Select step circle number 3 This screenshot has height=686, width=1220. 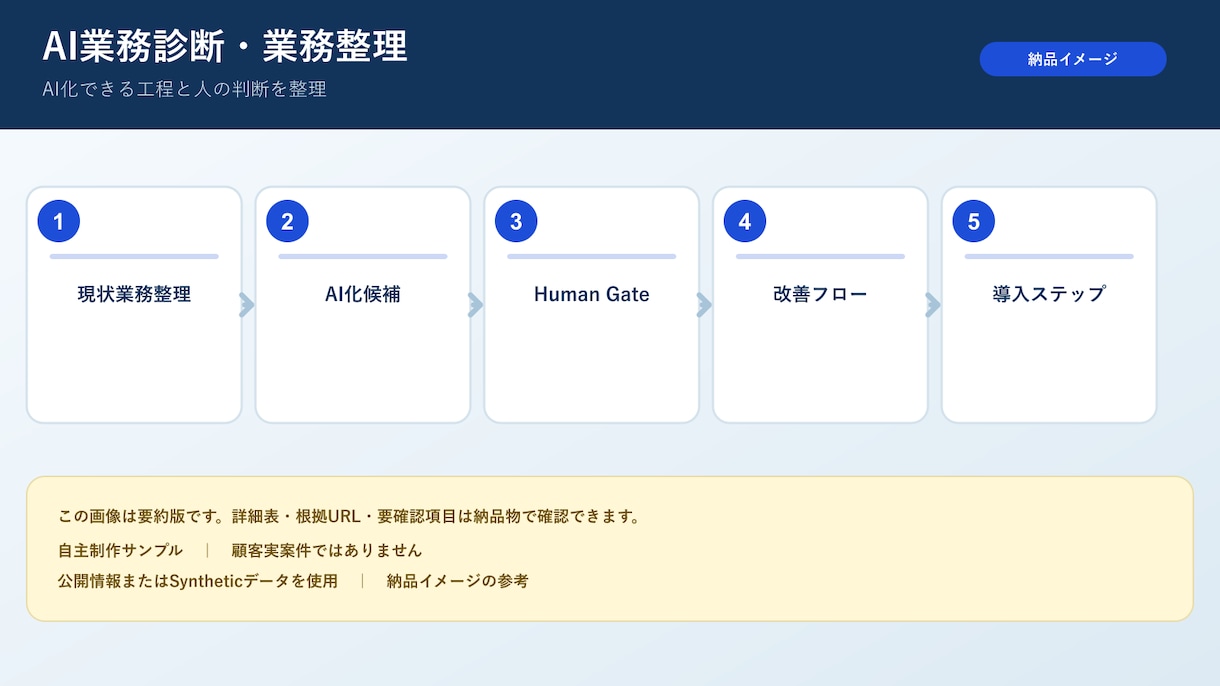tap(516, 222)
